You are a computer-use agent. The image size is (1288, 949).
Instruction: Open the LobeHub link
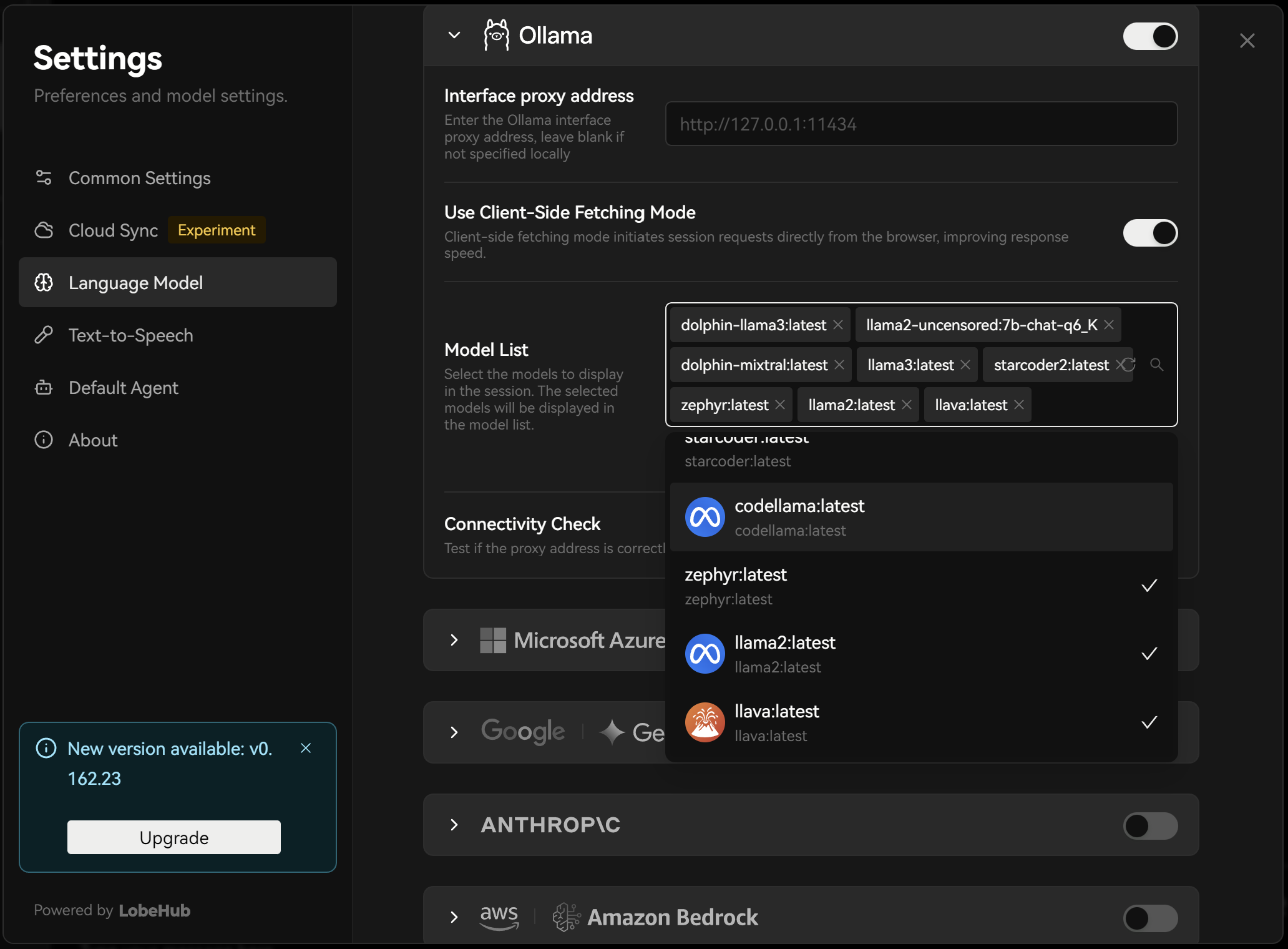155,910
